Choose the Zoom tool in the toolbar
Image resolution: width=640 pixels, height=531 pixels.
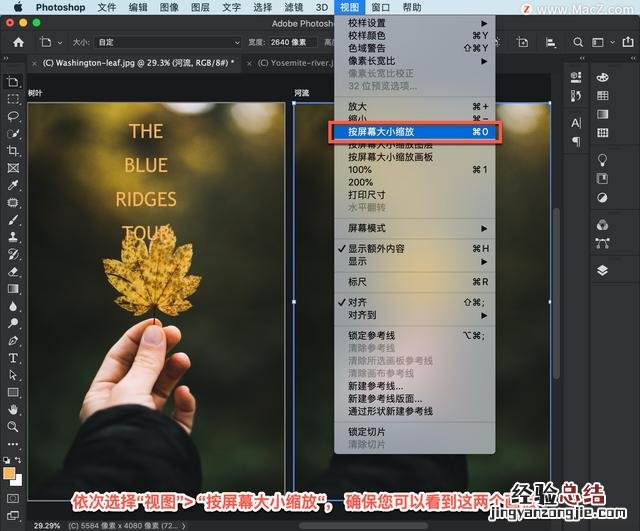coord(13,426)
